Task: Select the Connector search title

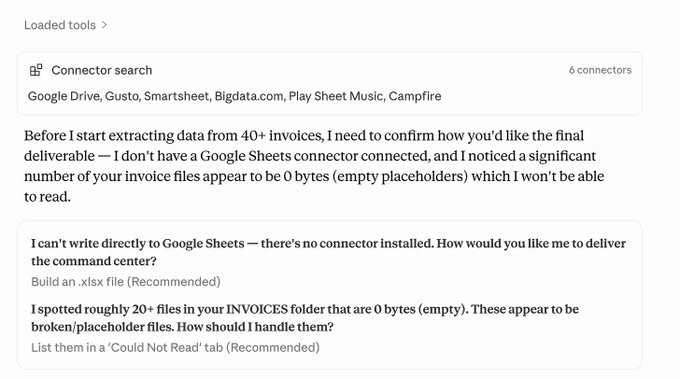Action: pyautogui.click(x=102, y=70)
